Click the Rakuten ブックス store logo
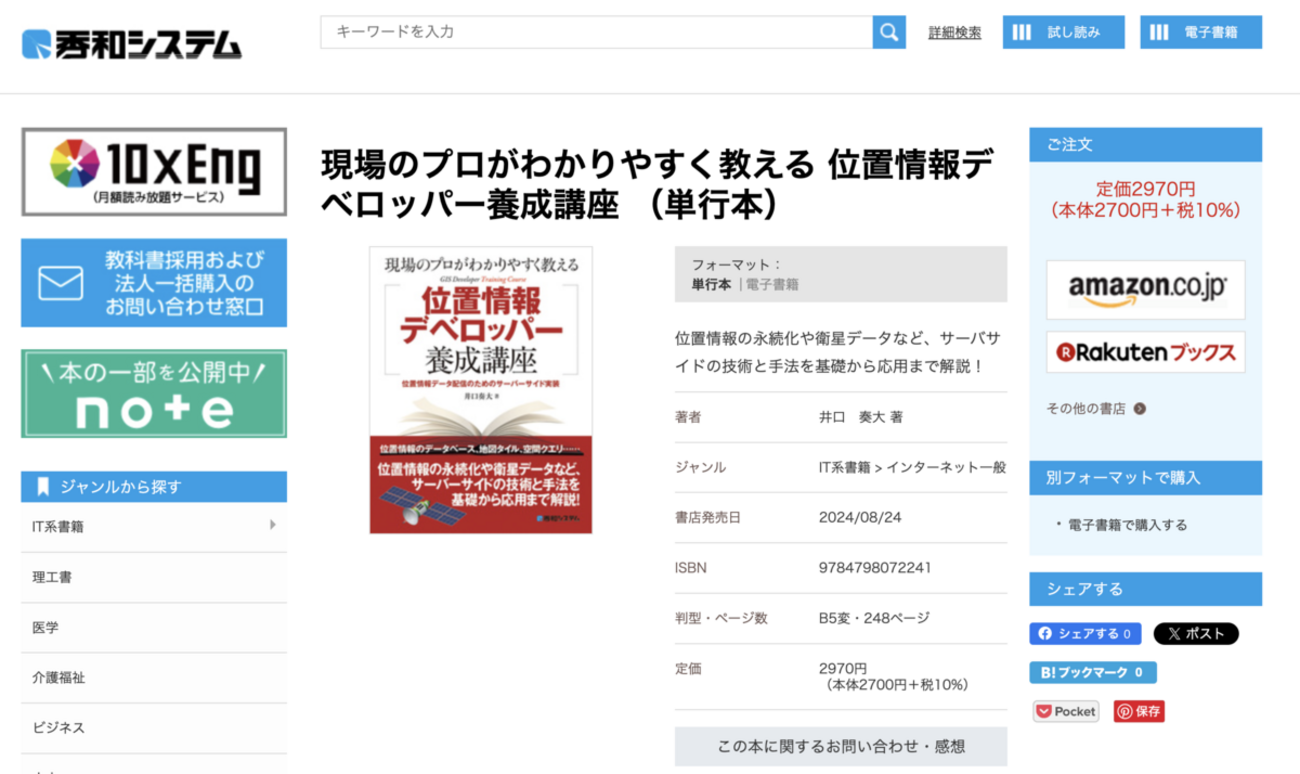Image resolution: width=1300 pixels, height=774 pixels. click(1144, 352)
